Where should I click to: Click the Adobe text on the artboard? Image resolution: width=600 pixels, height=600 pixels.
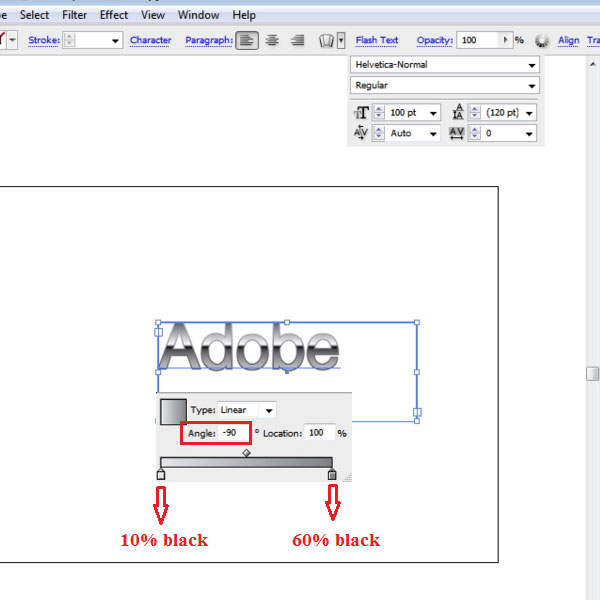(249, 346)
